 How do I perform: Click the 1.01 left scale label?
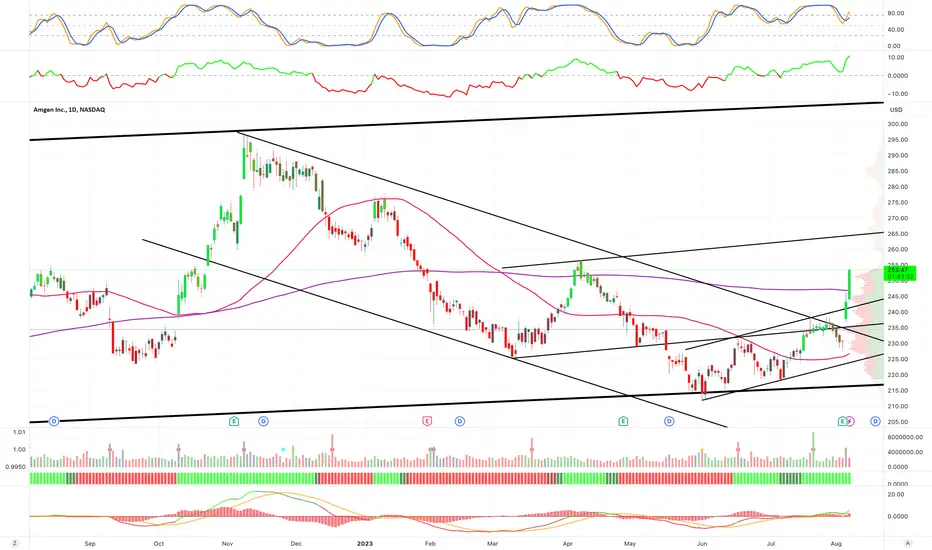tap(20, 432)
